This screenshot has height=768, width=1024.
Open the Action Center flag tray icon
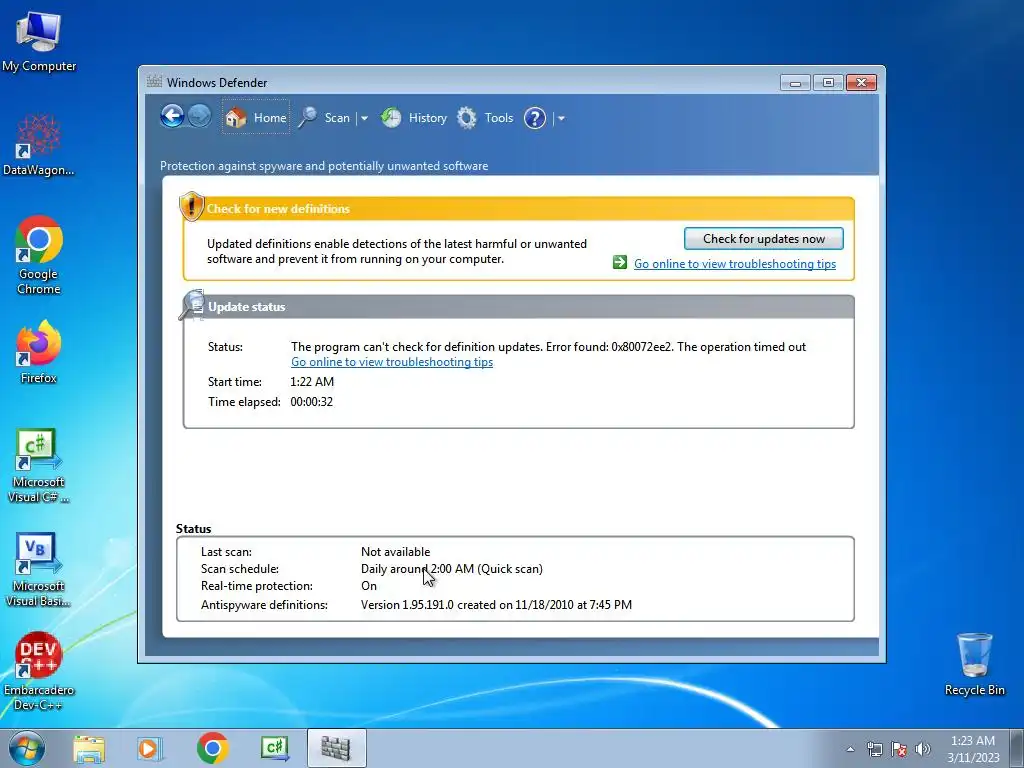899,750
